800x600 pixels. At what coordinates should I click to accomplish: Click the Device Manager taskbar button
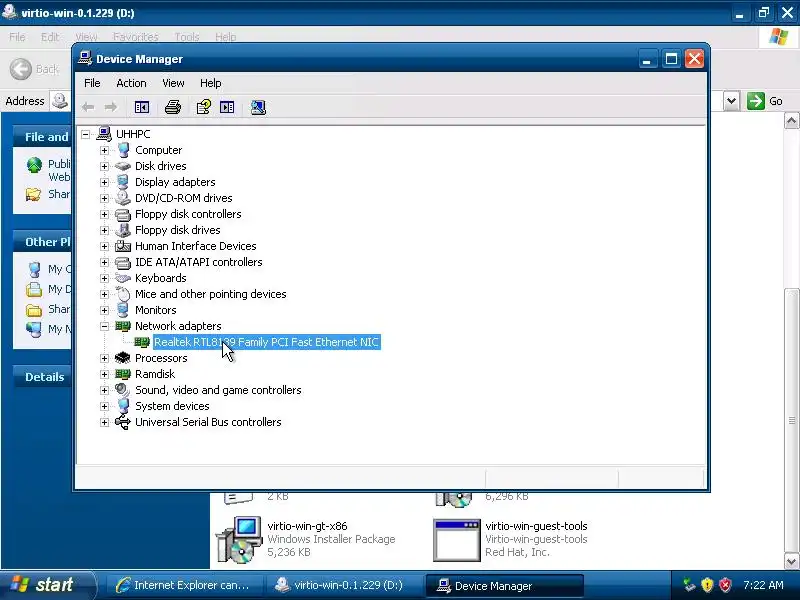tap(504, 586)
